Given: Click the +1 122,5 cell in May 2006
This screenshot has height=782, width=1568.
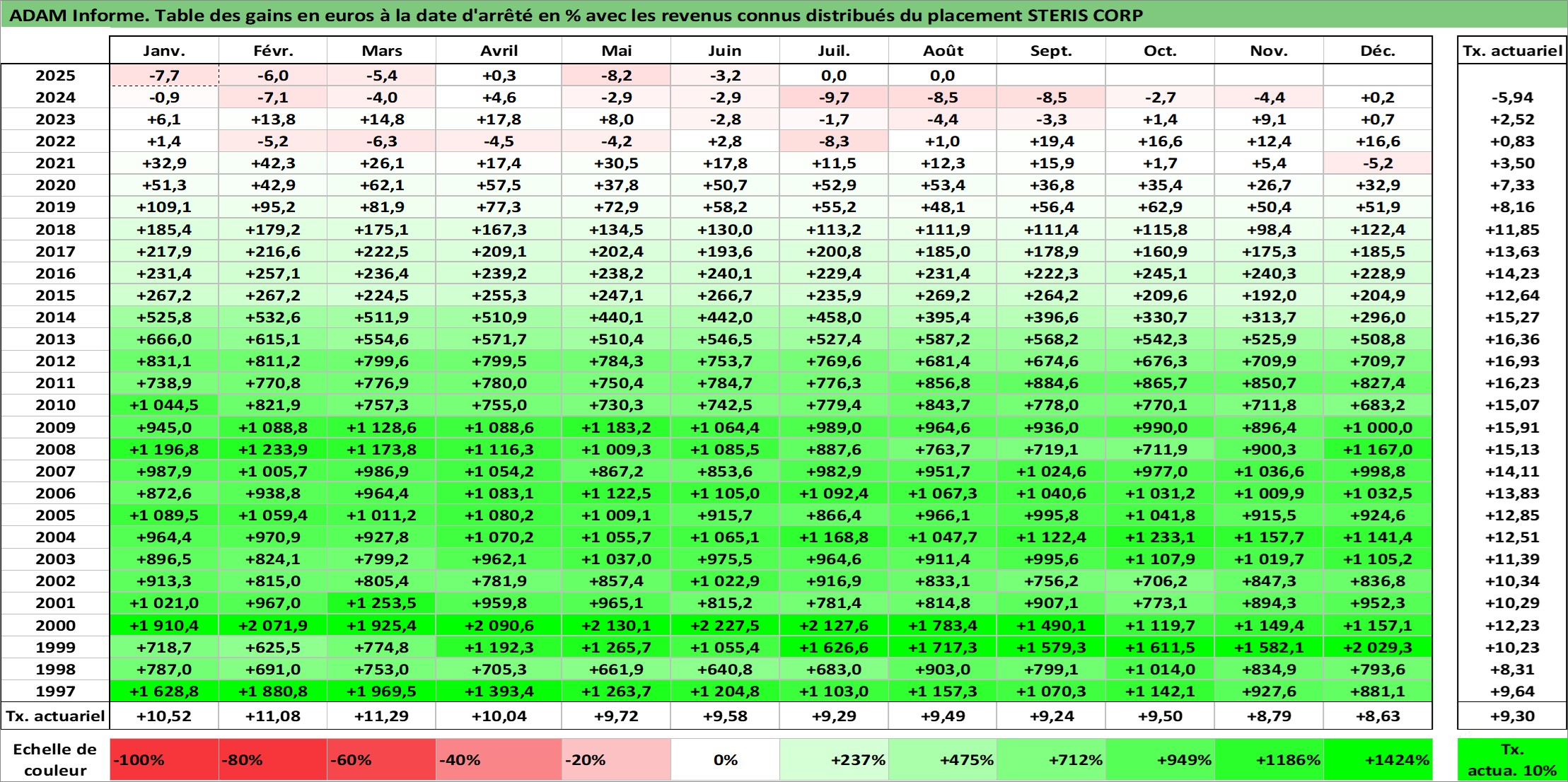Looking at the screenshot, I should pos(616,494).
